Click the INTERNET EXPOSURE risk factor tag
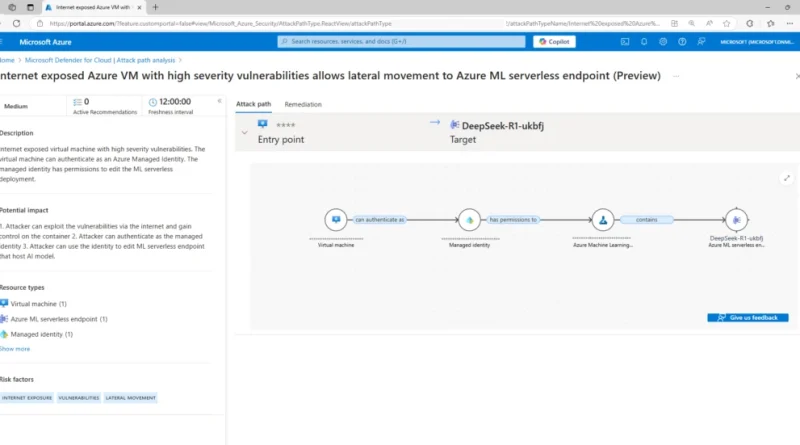800x445 pixels. [x=27, y=398]
